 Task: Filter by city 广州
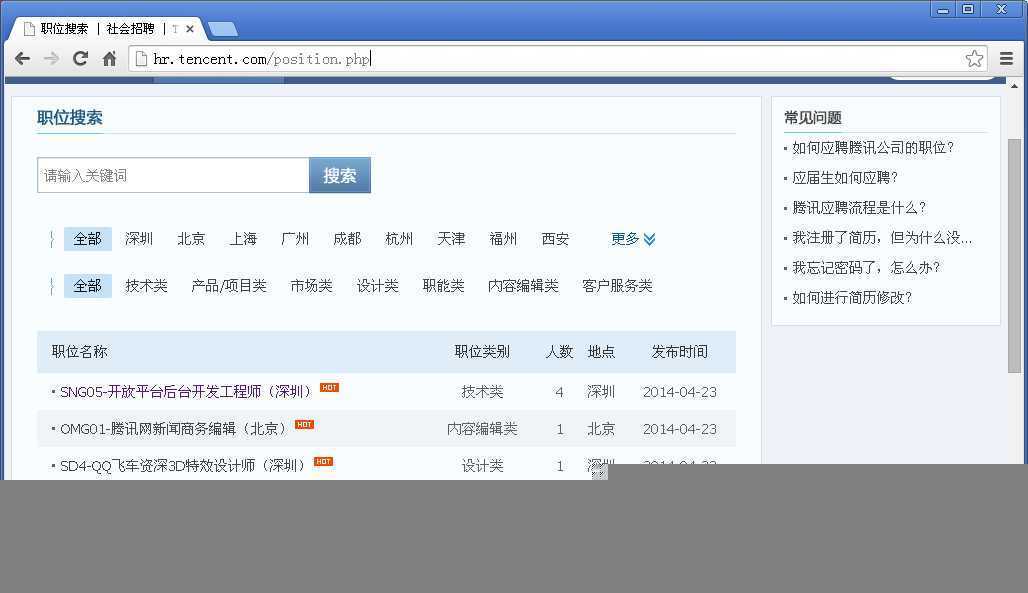(295, 239)
